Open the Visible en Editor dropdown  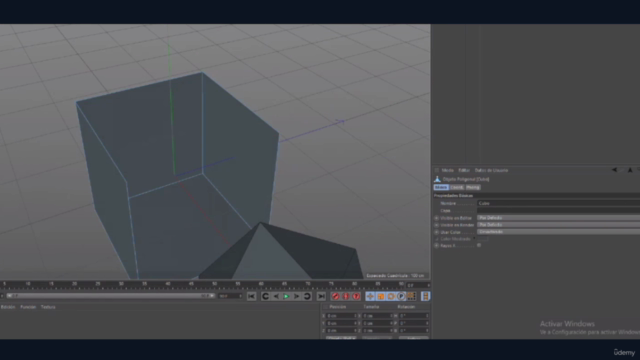pyautogui.click(x=558, y=218)
